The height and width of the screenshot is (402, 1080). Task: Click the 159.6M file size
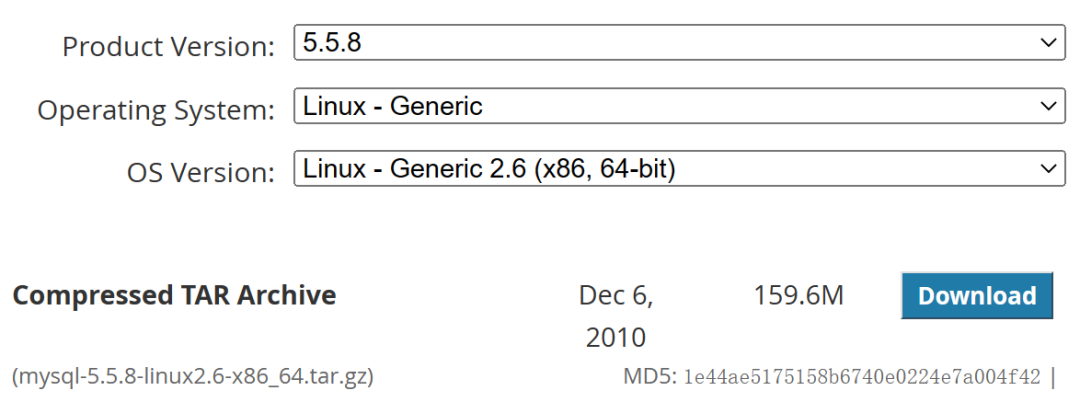[x=798, y=295]
